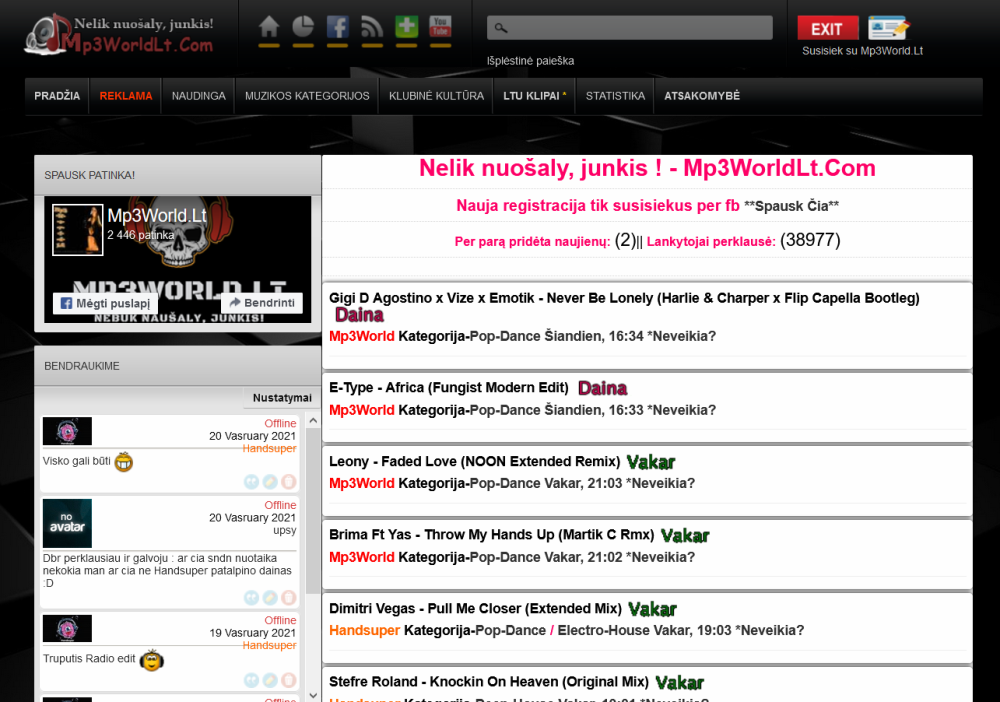Click the green plus icon in the header
The height and width of the screenshot is (702, 1000).
[406, 27]
